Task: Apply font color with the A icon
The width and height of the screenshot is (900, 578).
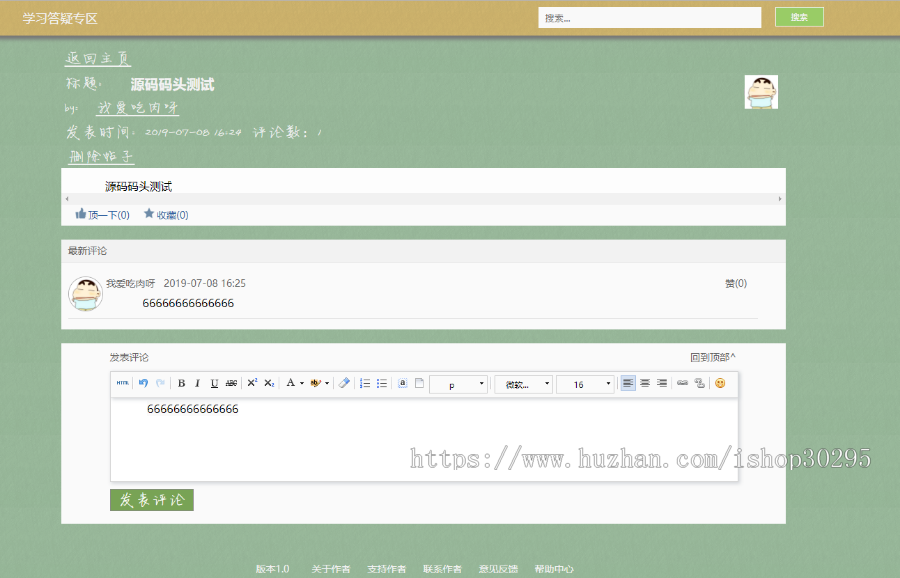Action: 290,383
